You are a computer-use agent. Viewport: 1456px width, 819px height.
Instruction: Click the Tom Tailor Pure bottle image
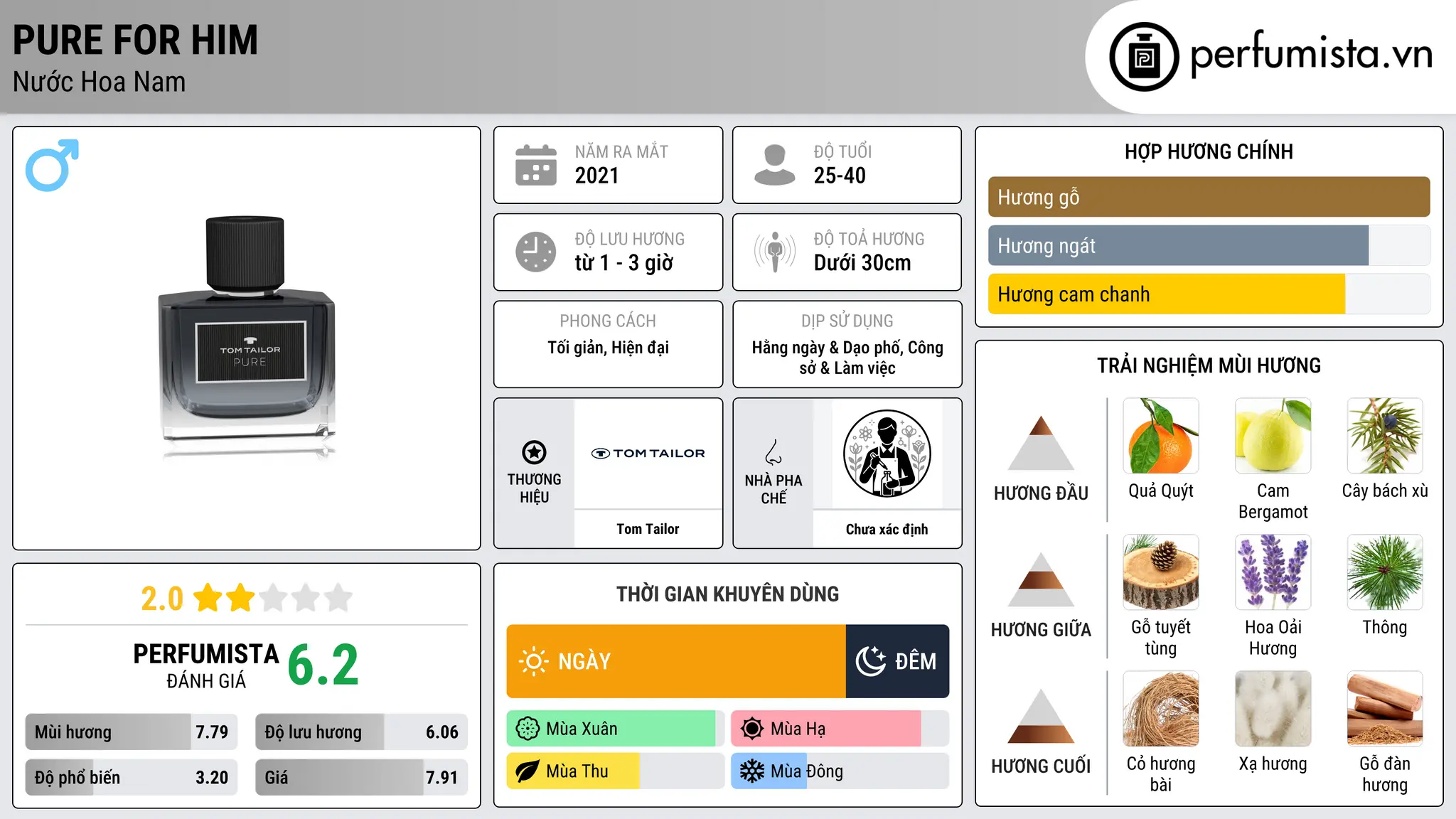(247, 338)
